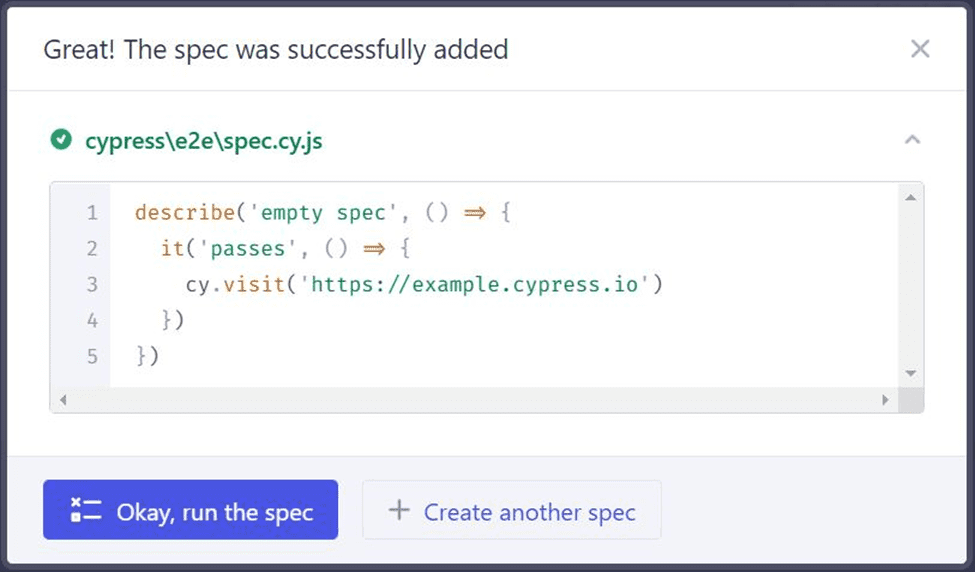Close the spec added dialog
The width and height of the screenshot is (975, 572).
point(920,49)
